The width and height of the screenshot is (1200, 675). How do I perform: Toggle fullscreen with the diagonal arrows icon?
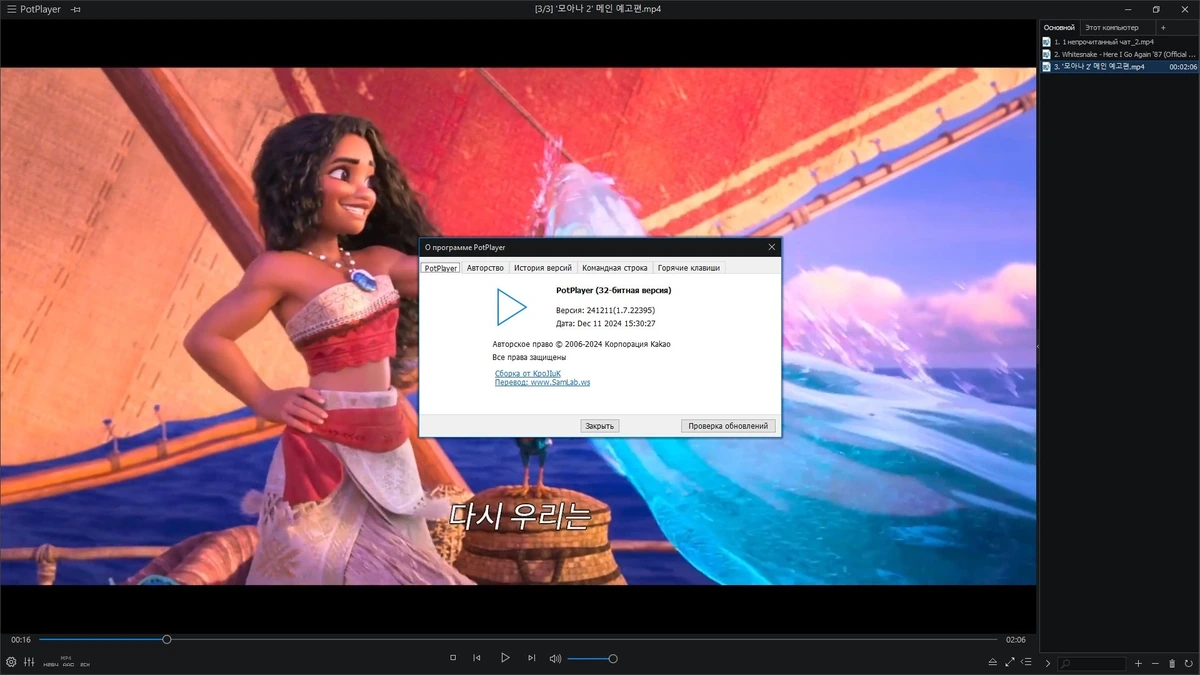[x=1010, y=662]
